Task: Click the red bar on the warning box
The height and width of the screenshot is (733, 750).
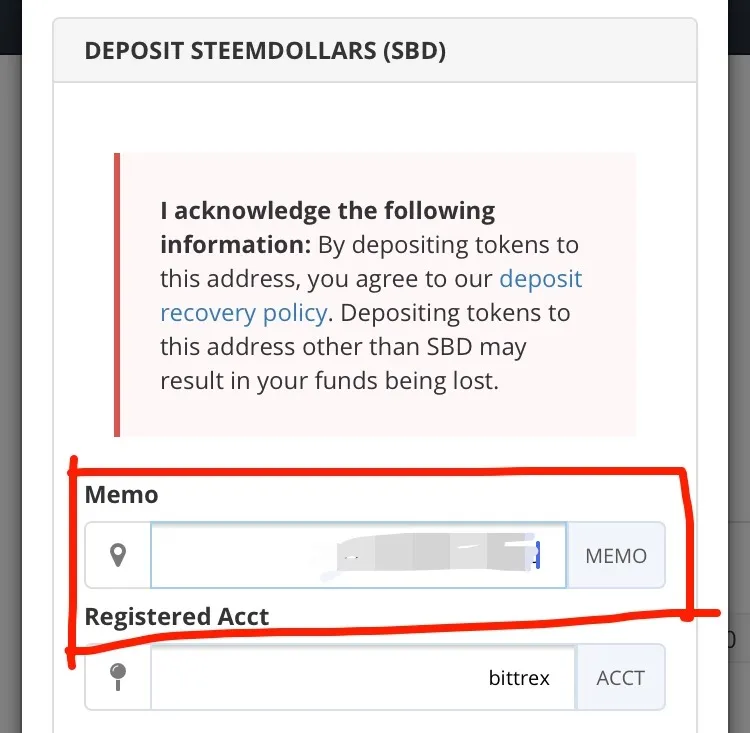Action: click(117, 295)
